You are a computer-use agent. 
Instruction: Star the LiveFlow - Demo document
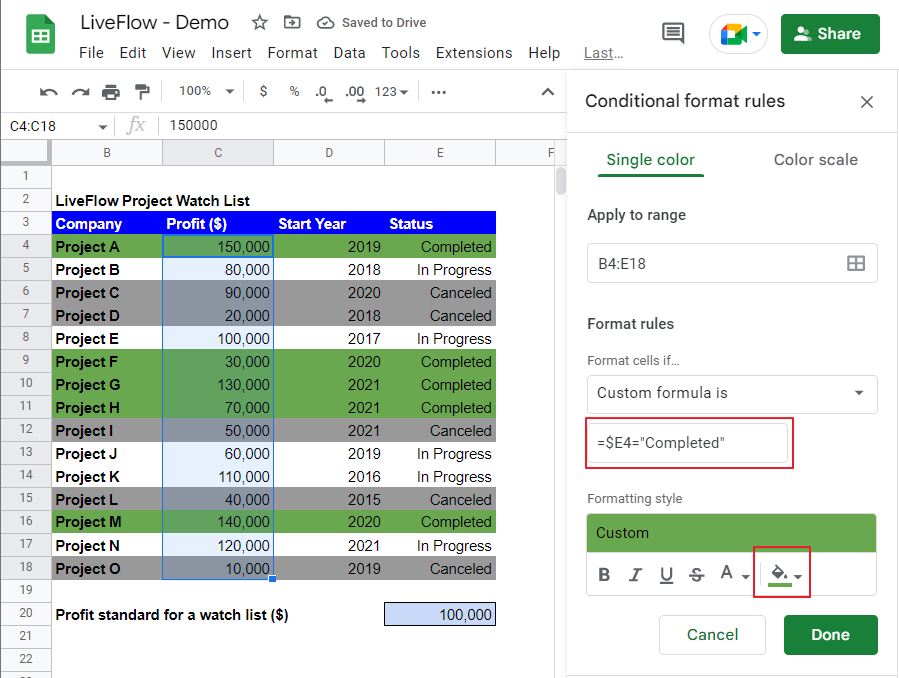260,23
